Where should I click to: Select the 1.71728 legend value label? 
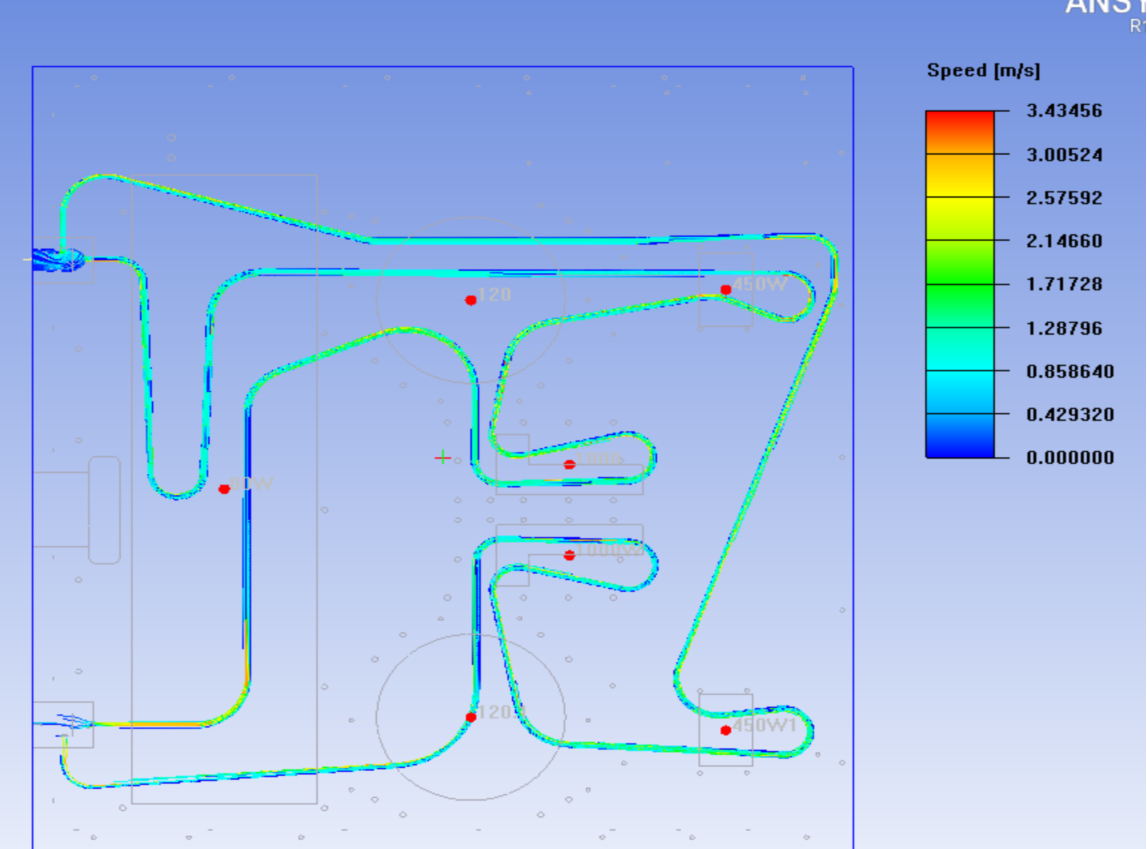(x=1064, y=284)
